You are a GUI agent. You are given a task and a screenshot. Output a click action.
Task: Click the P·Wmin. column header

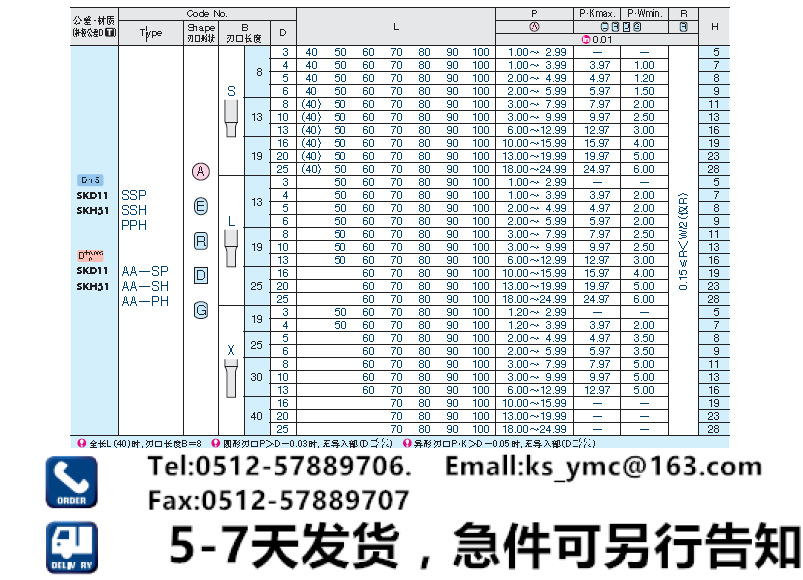click(645, 14)
